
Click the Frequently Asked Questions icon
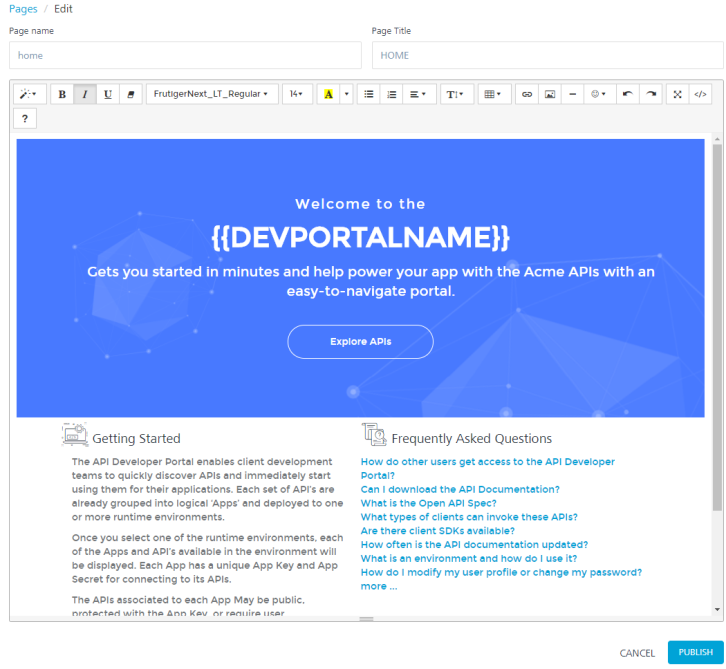(x=374, y=434)
